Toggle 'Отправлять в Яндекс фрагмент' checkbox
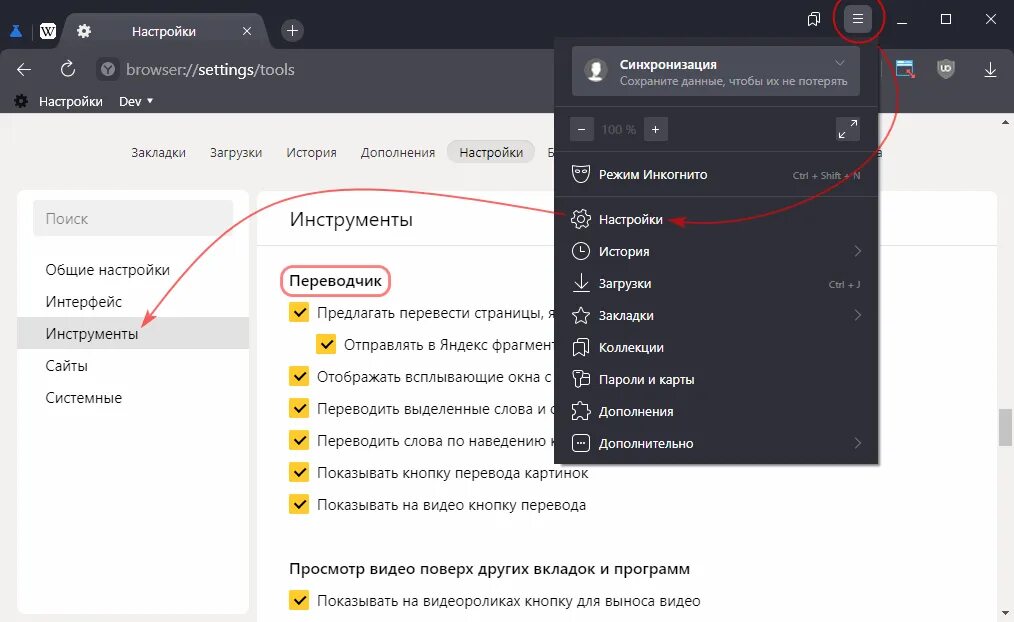 tap(326, 344)
